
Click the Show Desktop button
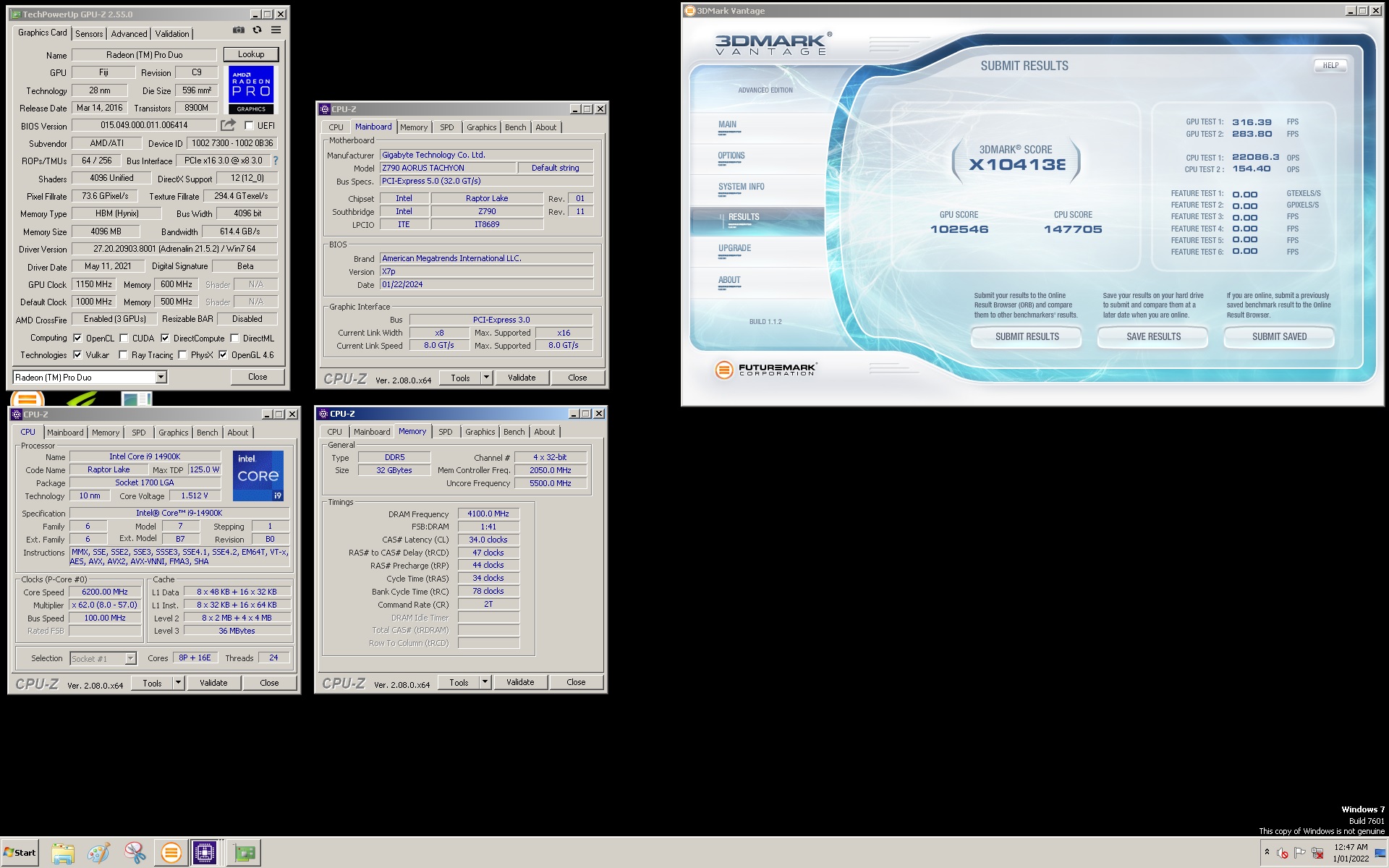pos(1380,854)
